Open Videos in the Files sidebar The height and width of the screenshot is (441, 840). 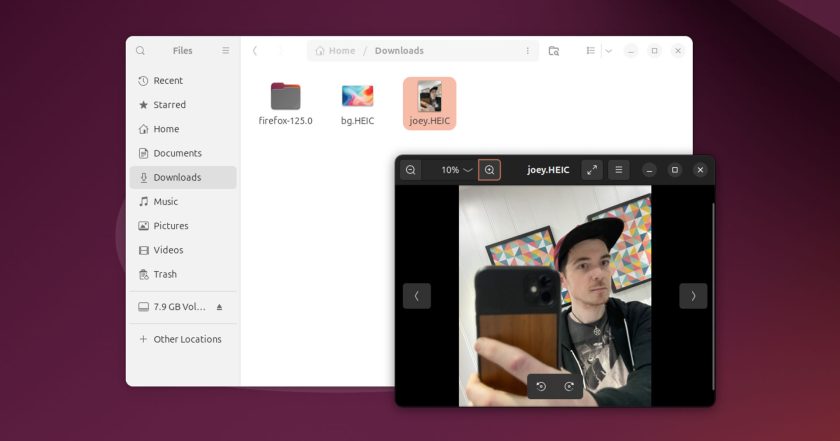183,250
